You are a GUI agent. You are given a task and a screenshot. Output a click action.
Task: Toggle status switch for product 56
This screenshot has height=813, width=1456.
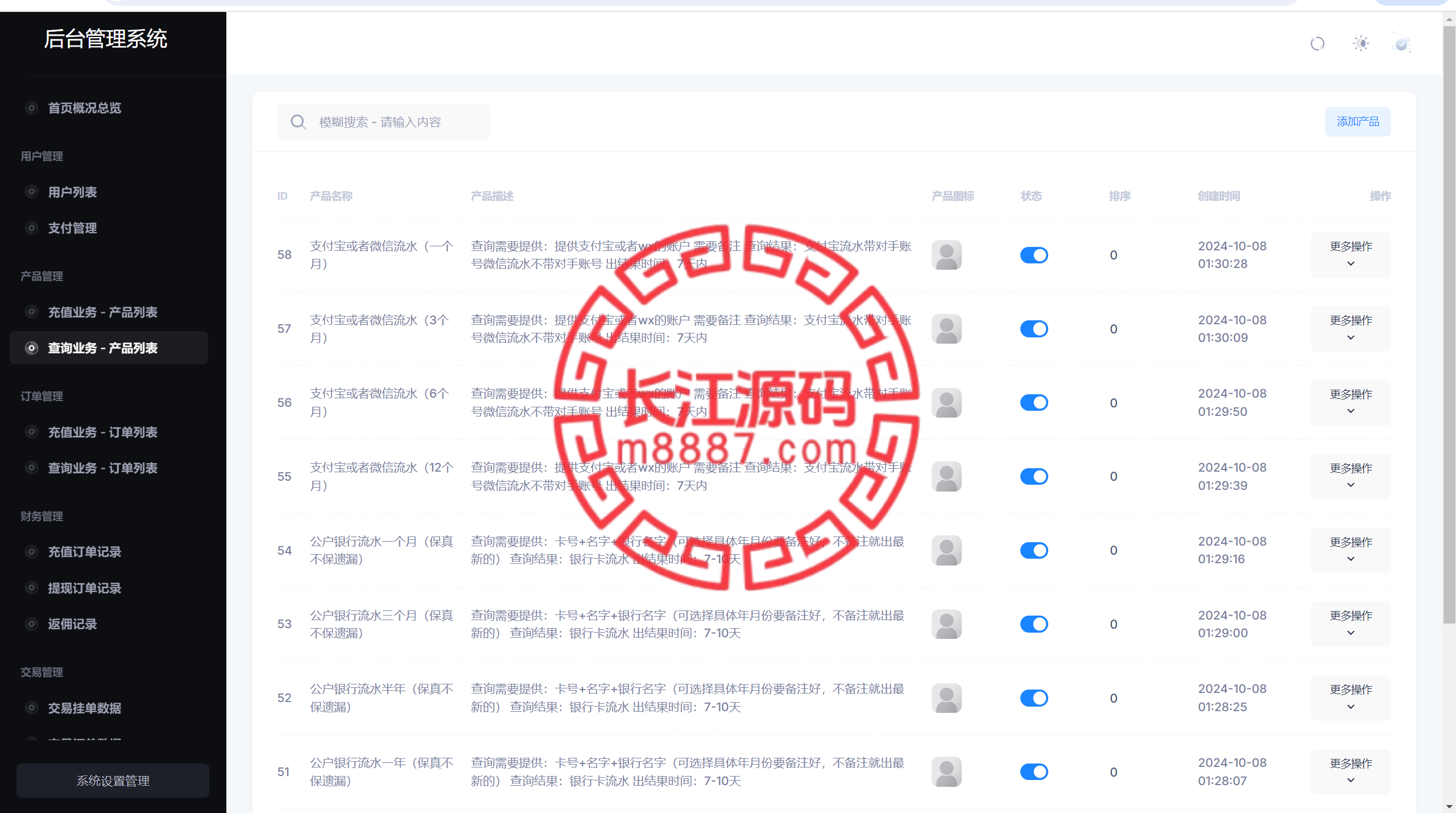pos(1034,403)
